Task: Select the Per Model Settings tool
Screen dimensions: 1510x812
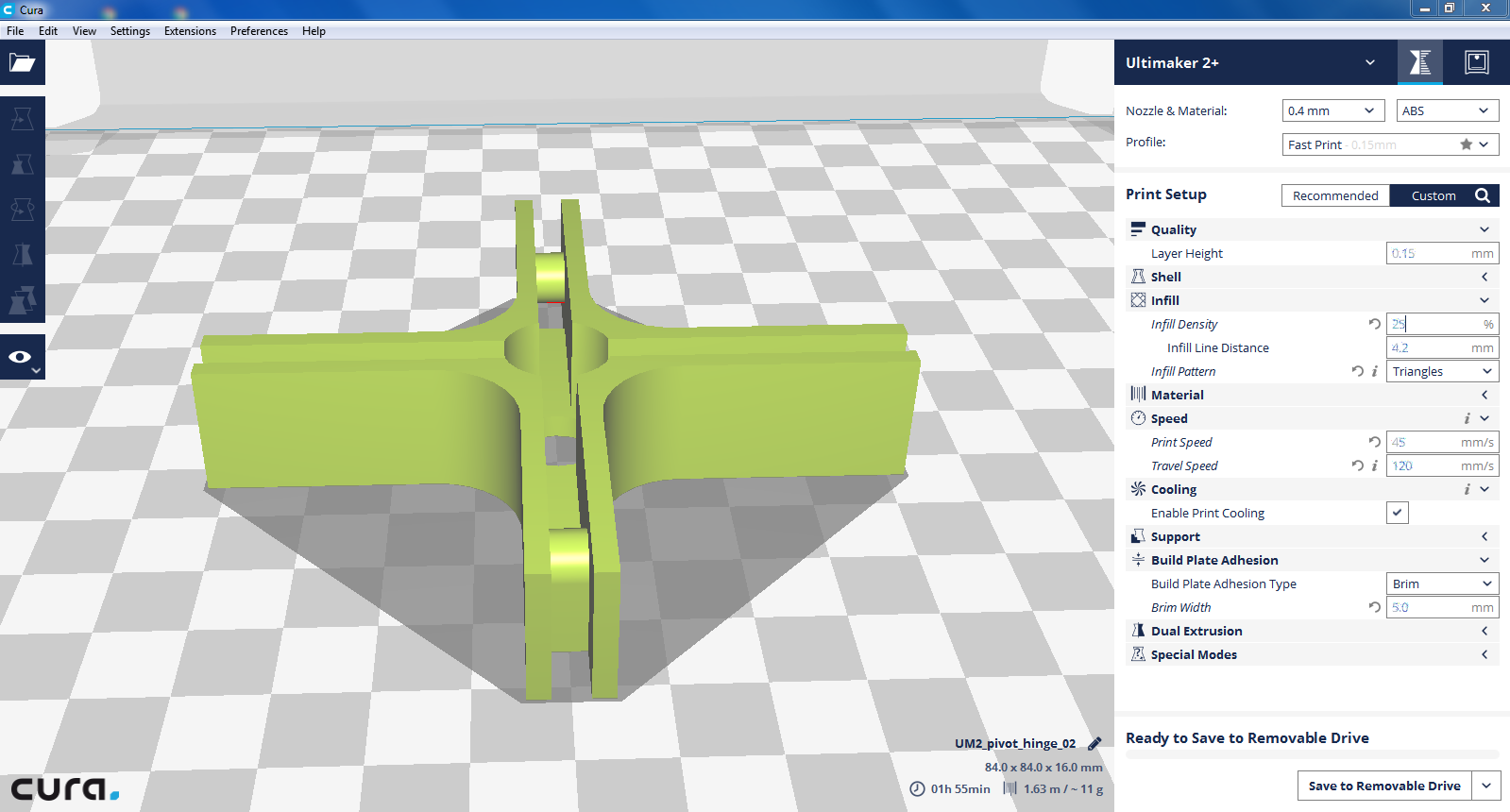Action: pos(22,300)
